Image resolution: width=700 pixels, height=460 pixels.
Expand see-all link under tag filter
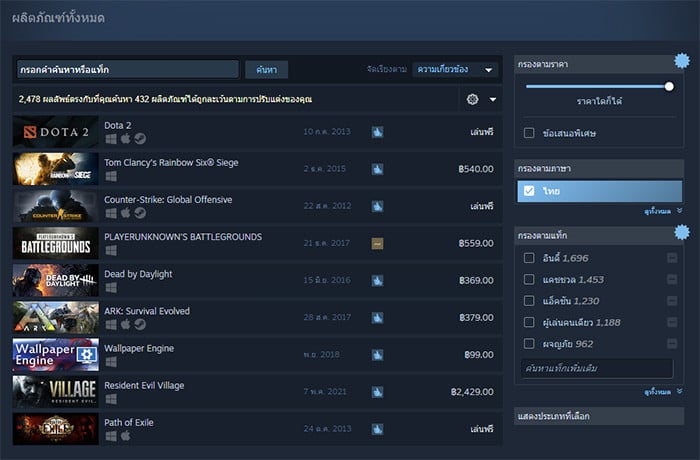pos(663,392)
